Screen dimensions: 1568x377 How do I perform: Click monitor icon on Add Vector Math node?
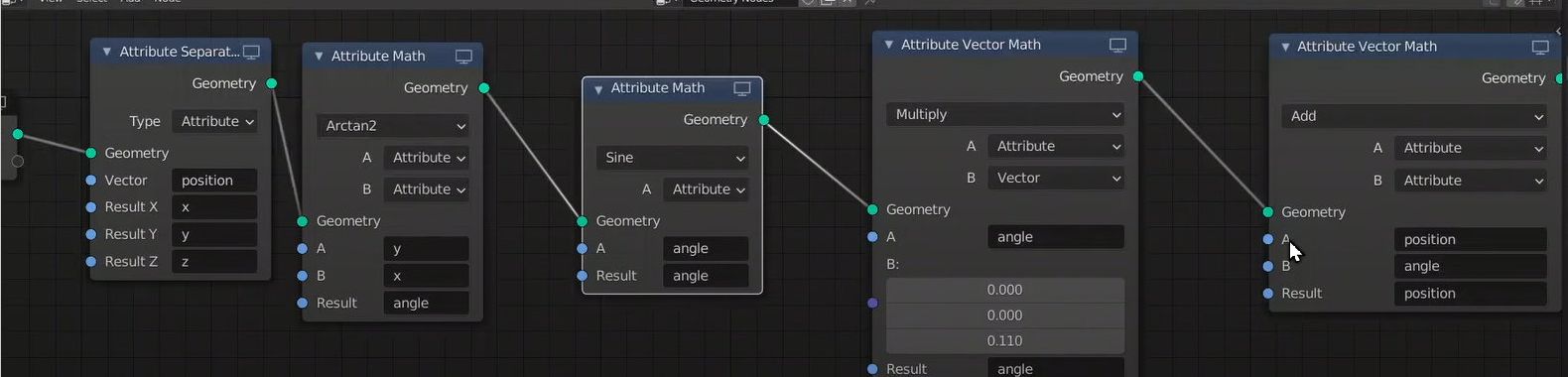click(1540, 48)
